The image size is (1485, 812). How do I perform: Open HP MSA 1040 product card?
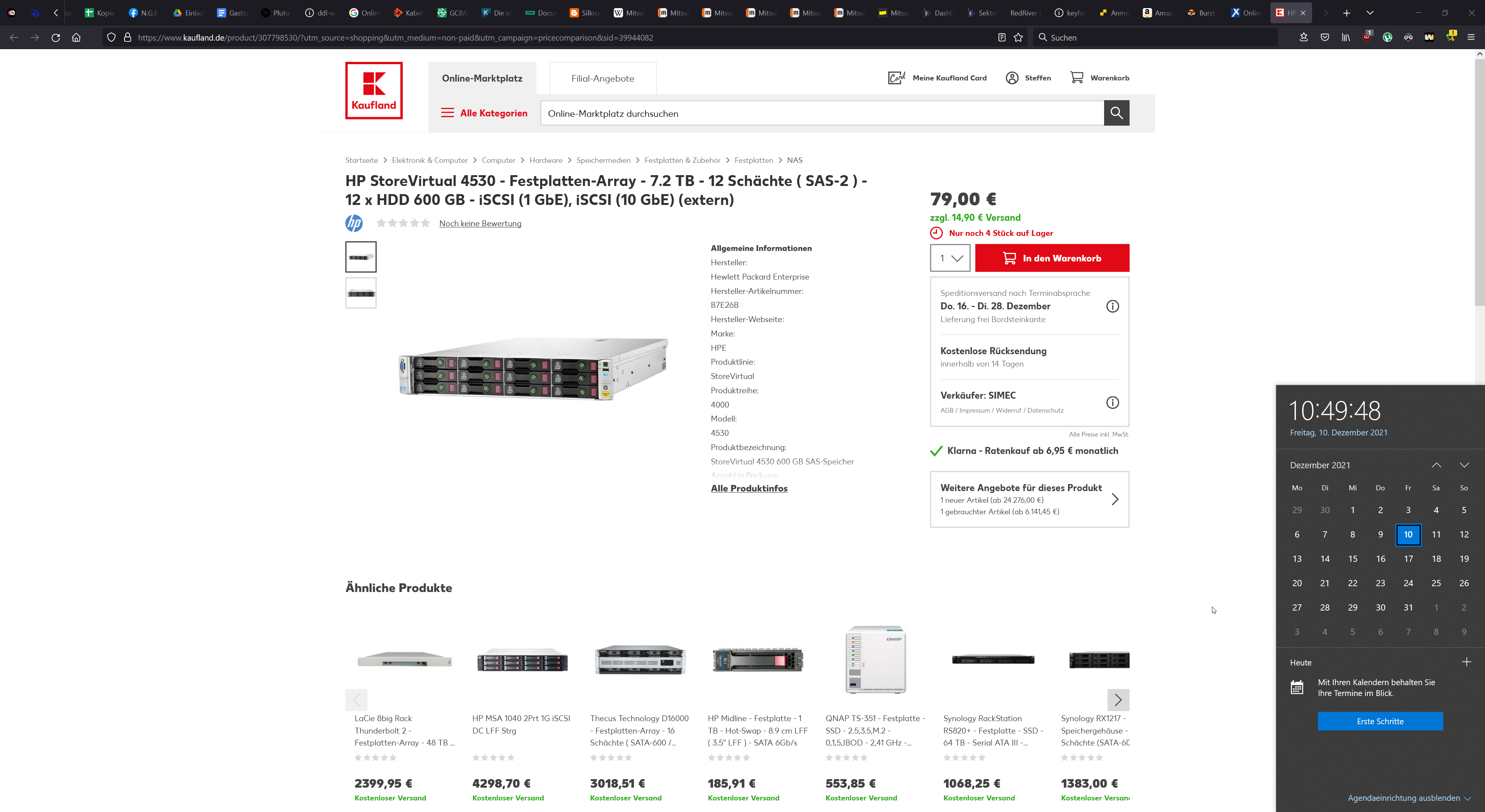point(522,712)
